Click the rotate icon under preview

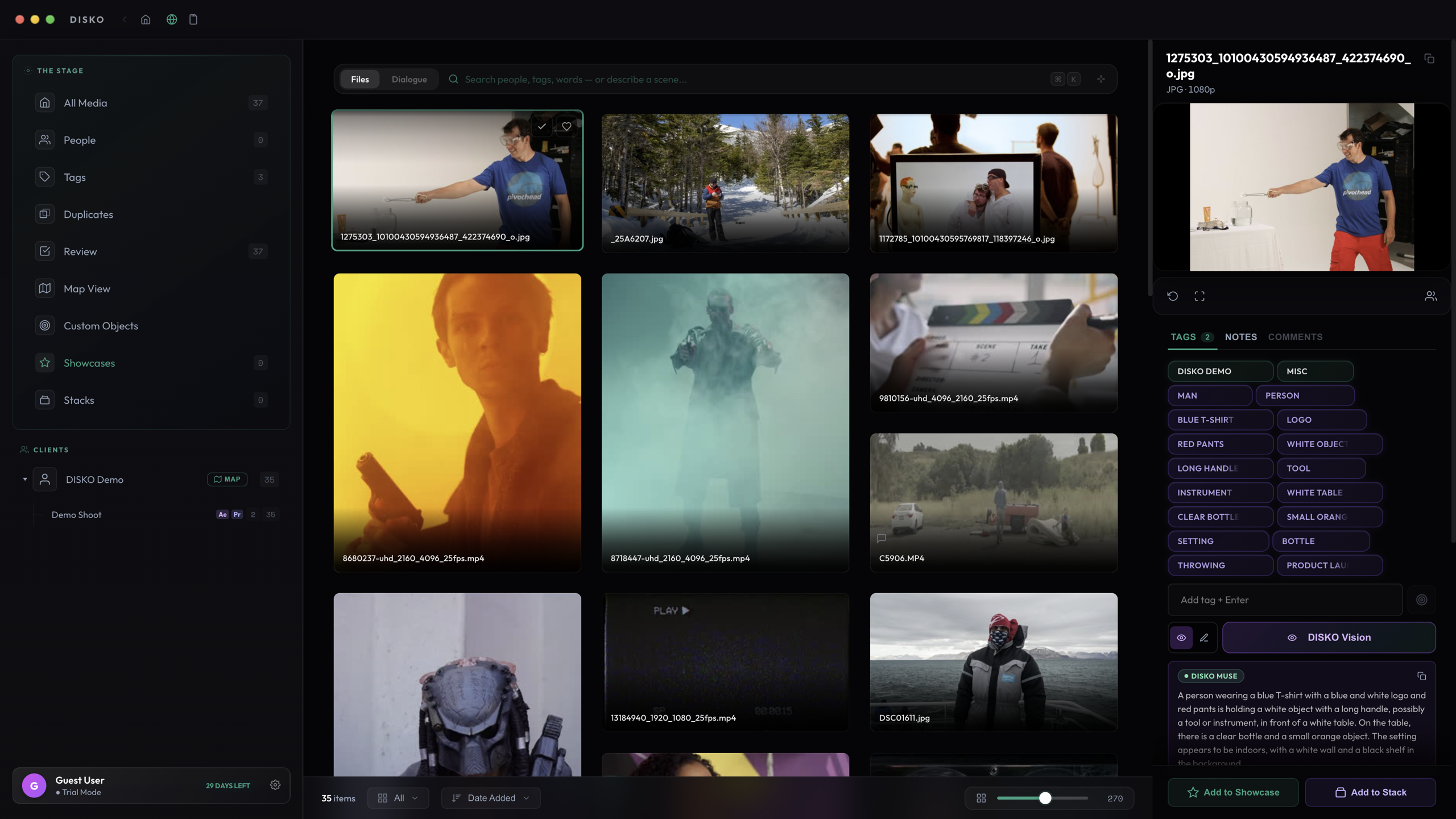(x=1172, y=296)
